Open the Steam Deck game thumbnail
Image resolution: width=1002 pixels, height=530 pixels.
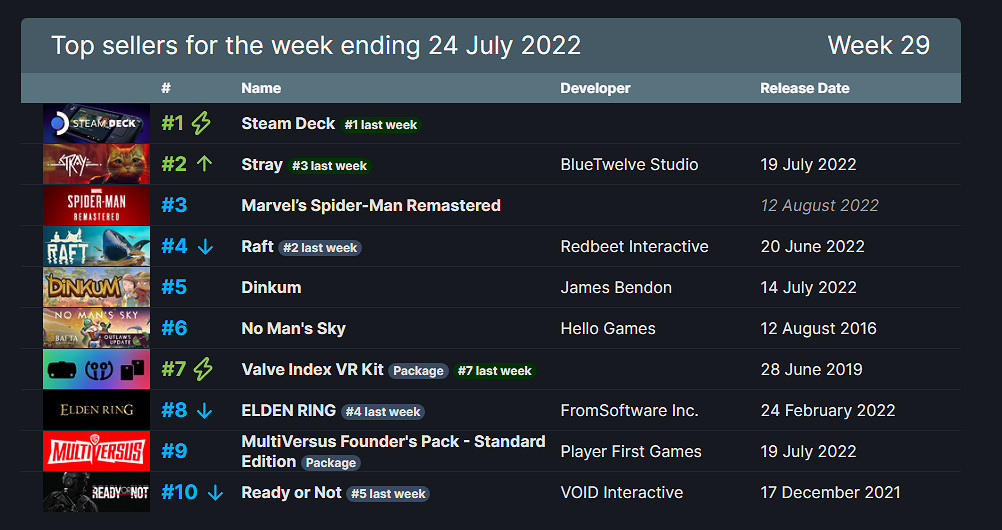click(x=96, y=123)
